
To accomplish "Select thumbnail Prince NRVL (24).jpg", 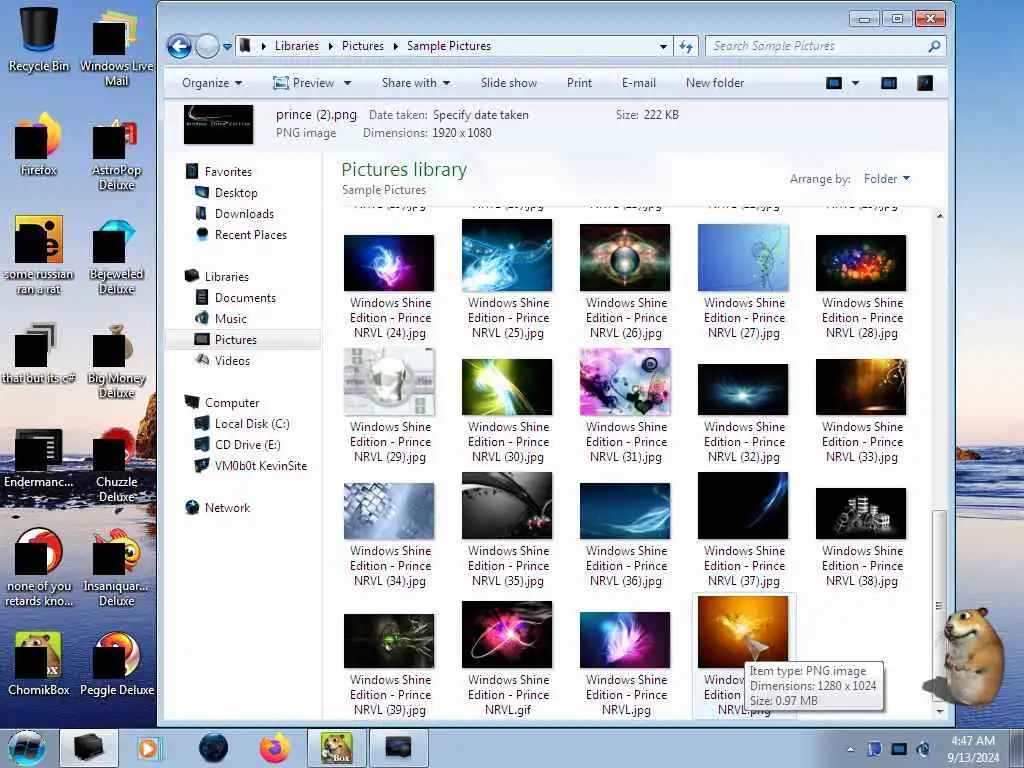I will point(389,263).
